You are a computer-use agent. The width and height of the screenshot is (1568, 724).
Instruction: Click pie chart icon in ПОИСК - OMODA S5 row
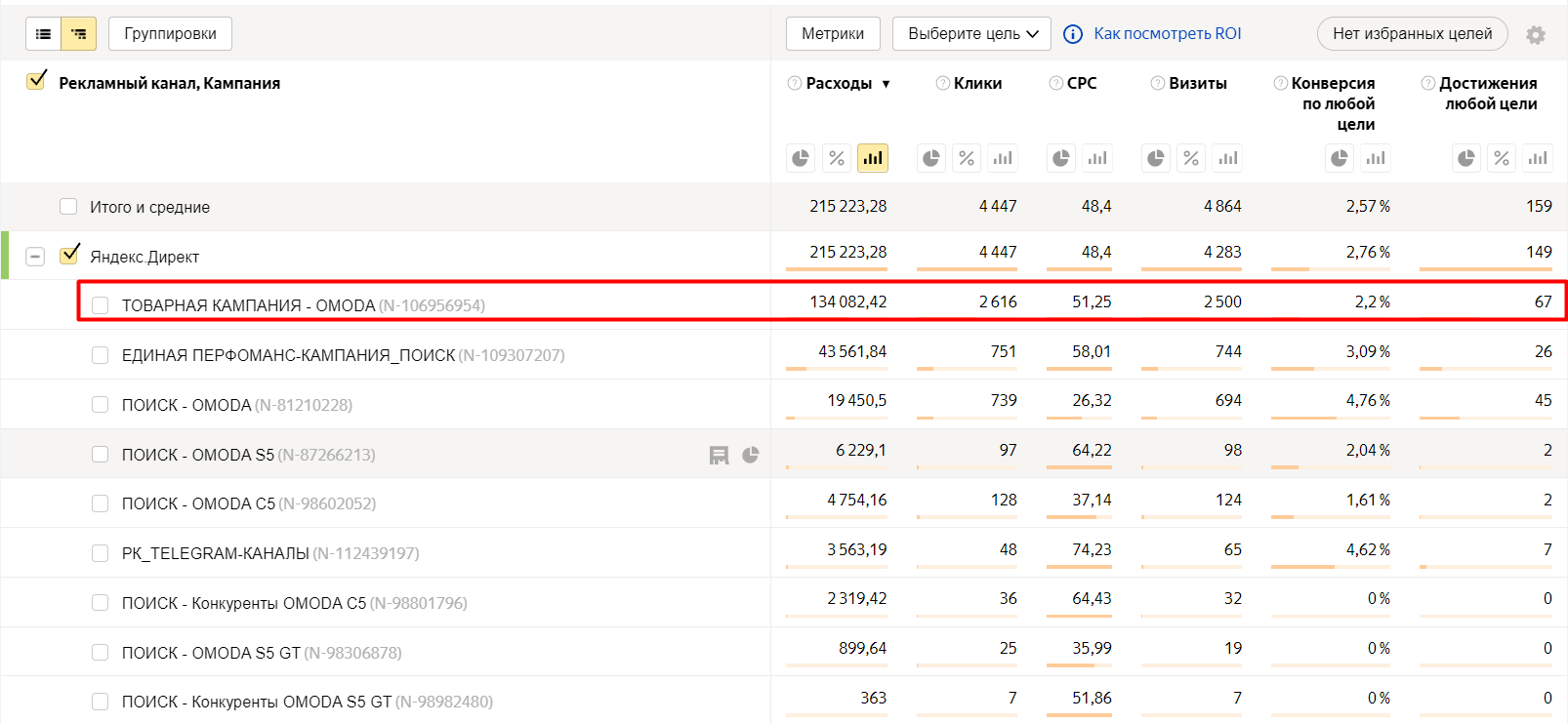click(751, 455)
